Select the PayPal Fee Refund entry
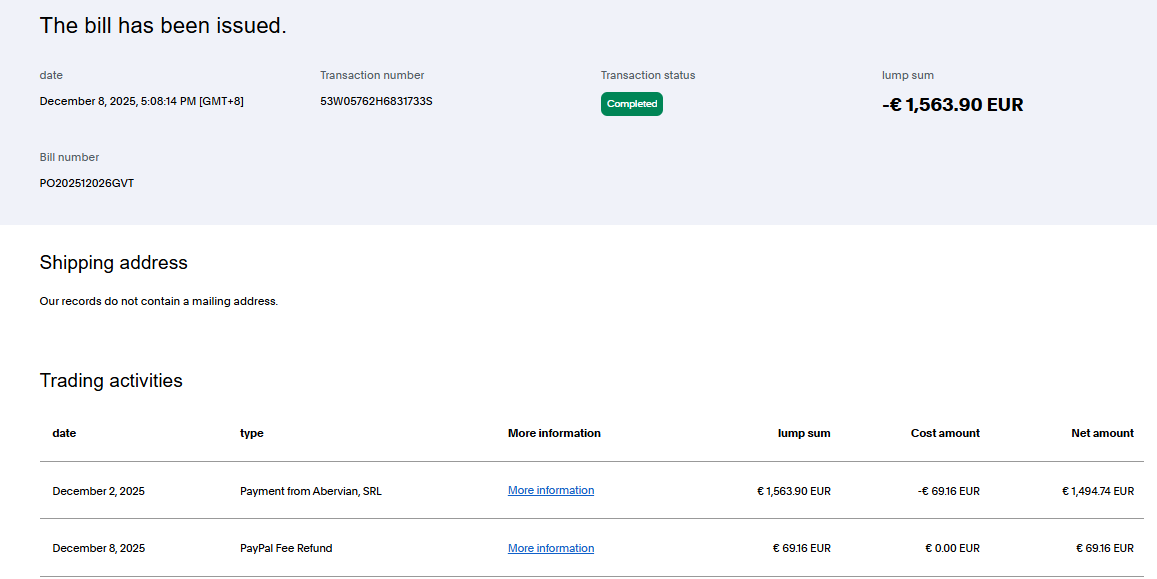The image size is (1157, 579). coord(286,548)
